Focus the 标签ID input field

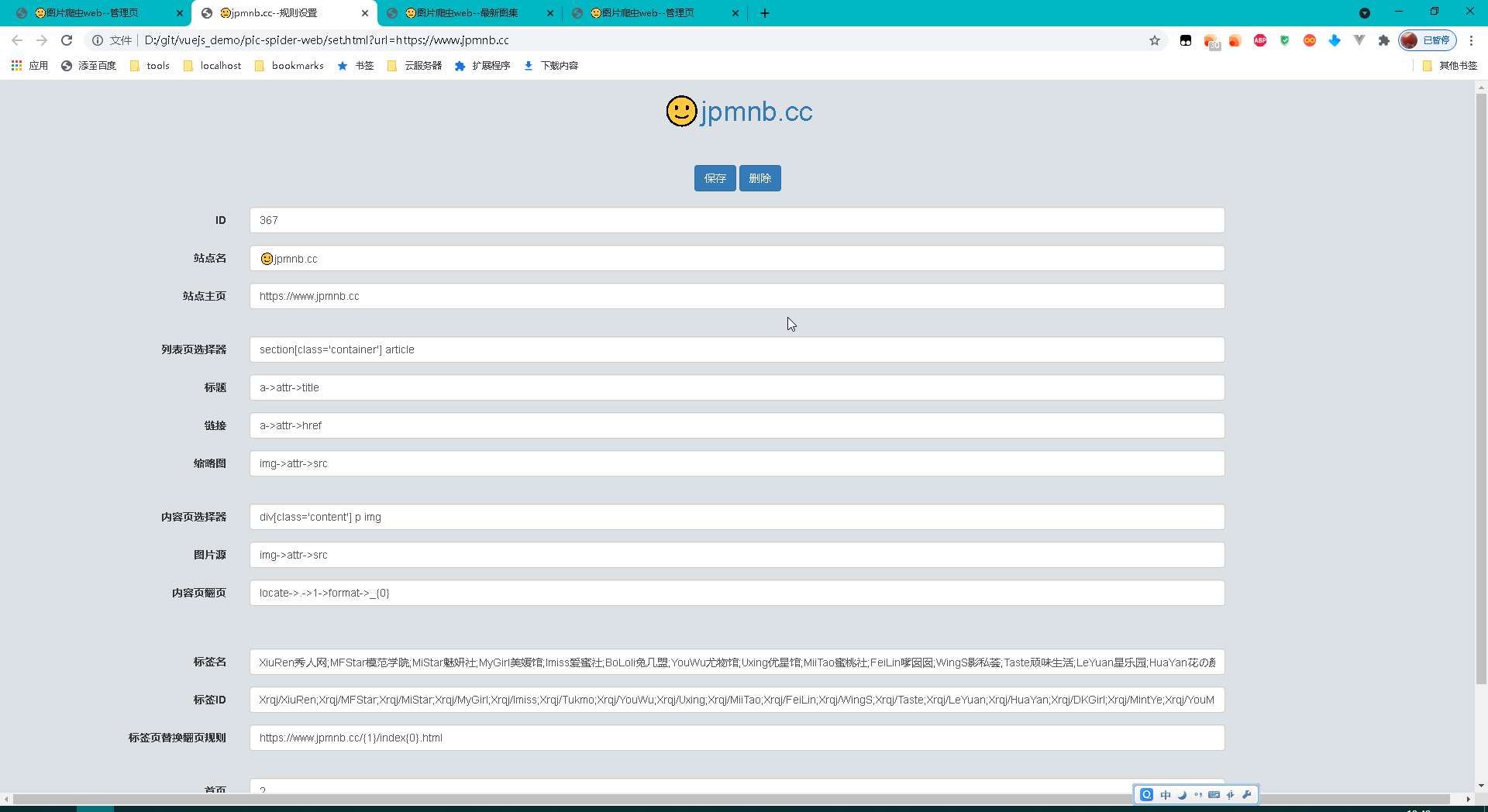[737, 700]
